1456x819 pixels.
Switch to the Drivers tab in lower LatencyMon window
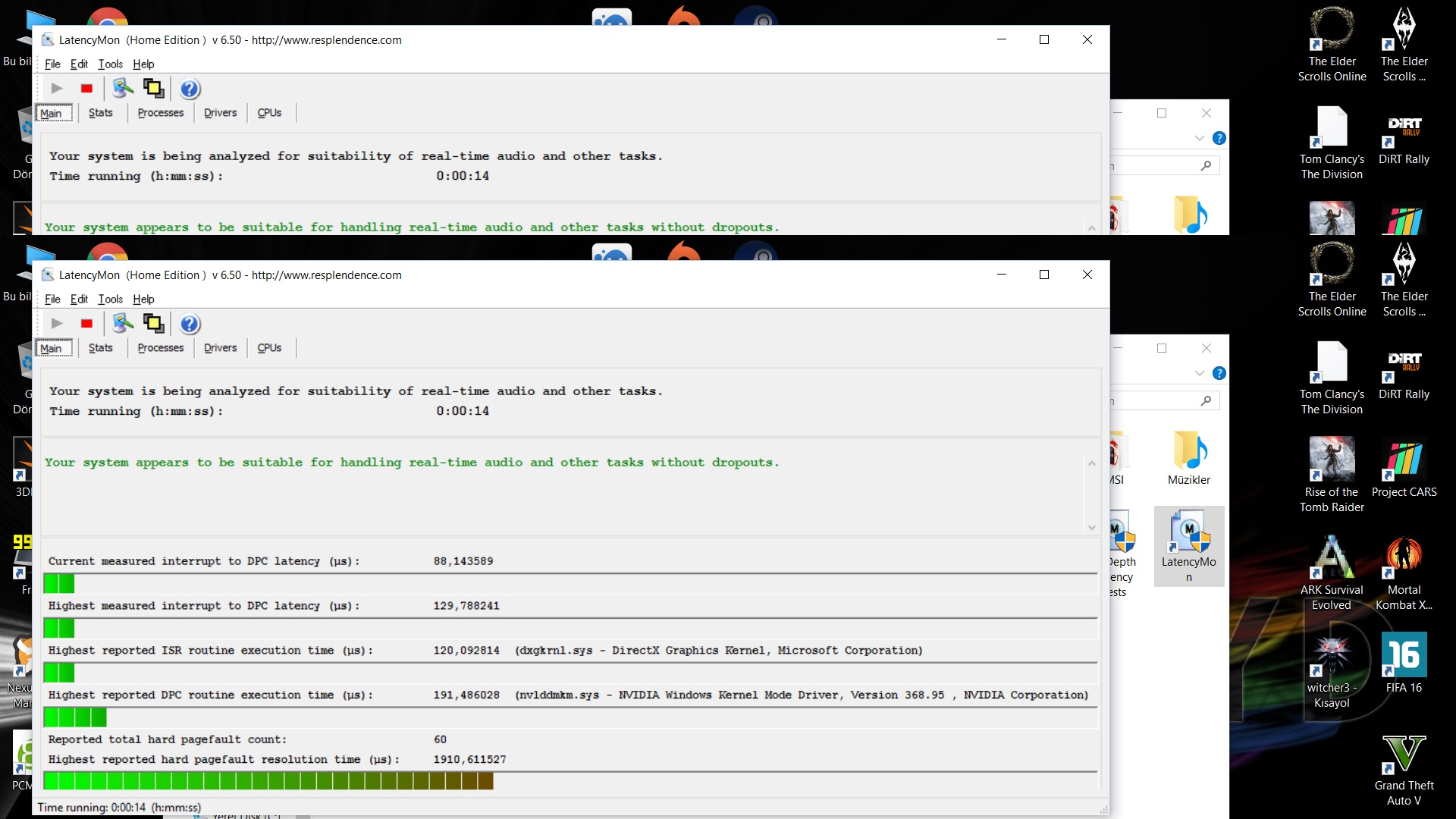point(220,348)
